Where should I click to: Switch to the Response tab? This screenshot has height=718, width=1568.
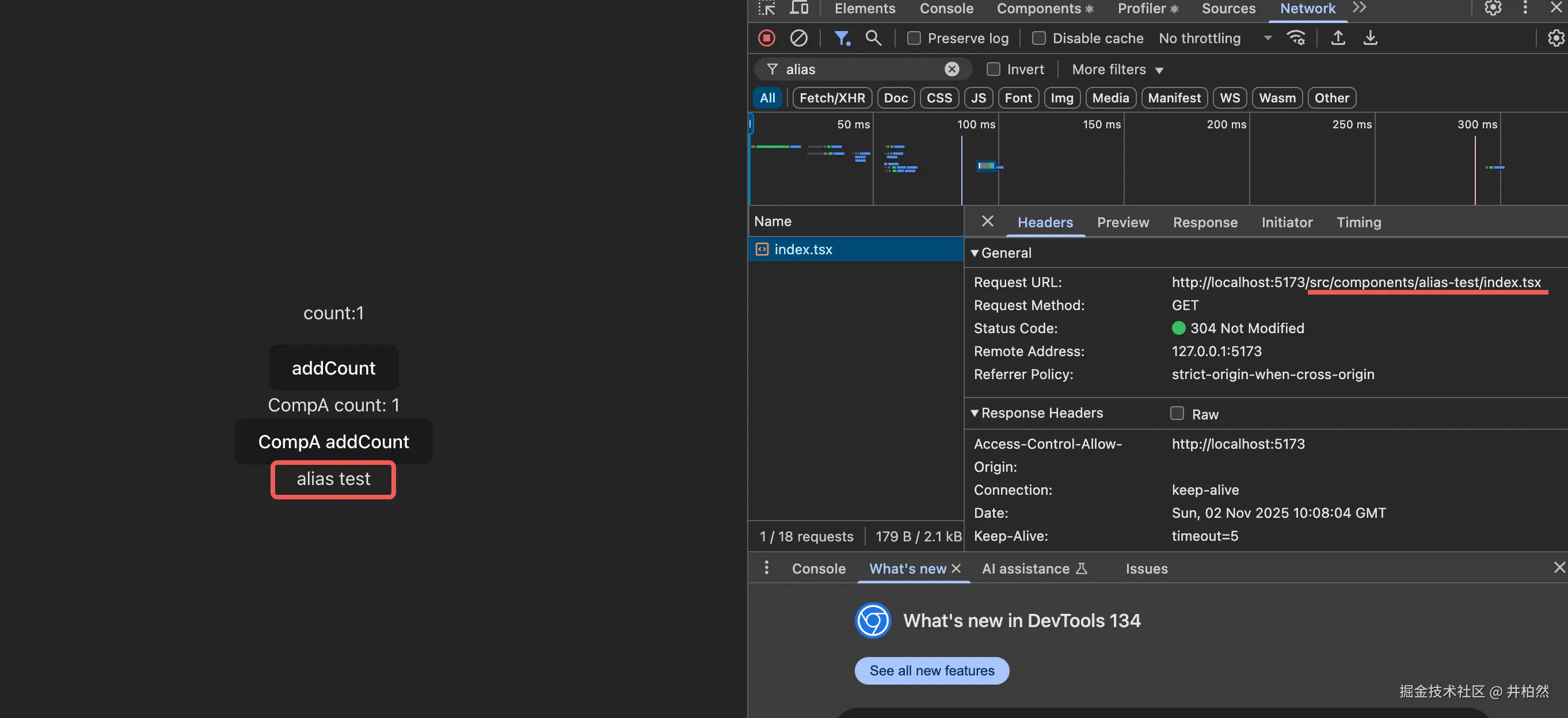click(1205, 223)
